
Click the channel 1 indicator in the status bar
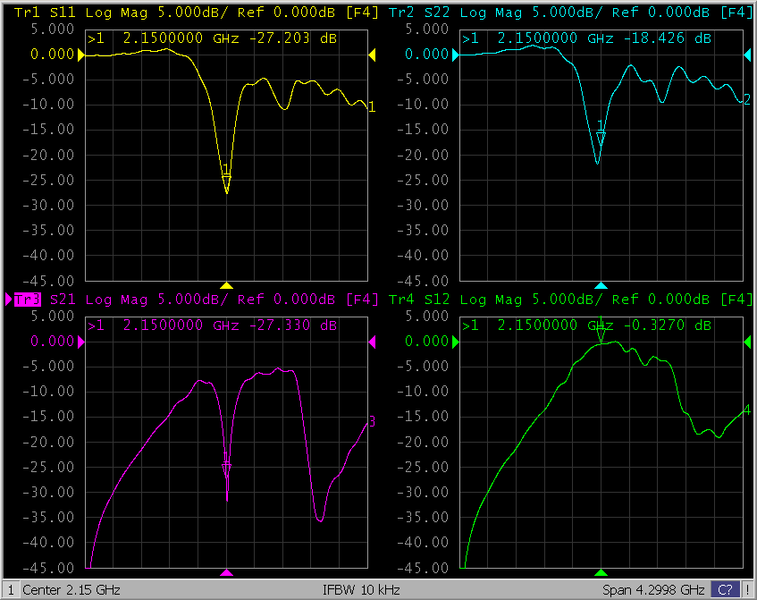[x=10, y=590]
